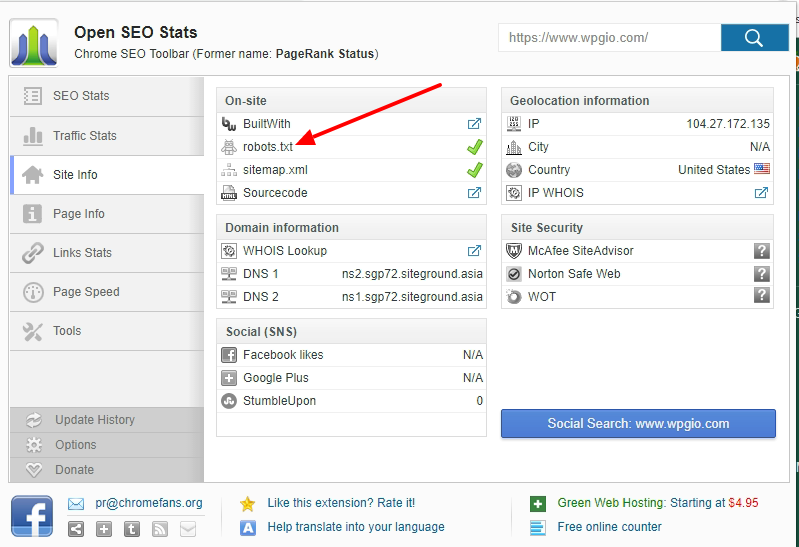This screenshot has height=547, width=799.
Task: Click the Open SEO Stats logo
Action: [x=34, y=43]
